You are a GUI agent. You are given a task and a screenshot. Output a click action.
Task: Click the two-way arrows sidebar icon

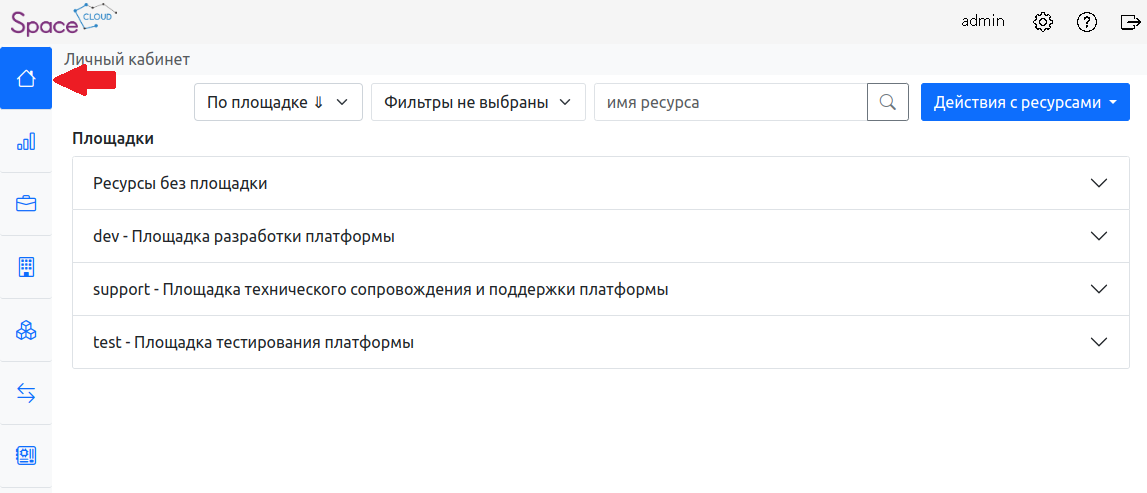[26, 394]
